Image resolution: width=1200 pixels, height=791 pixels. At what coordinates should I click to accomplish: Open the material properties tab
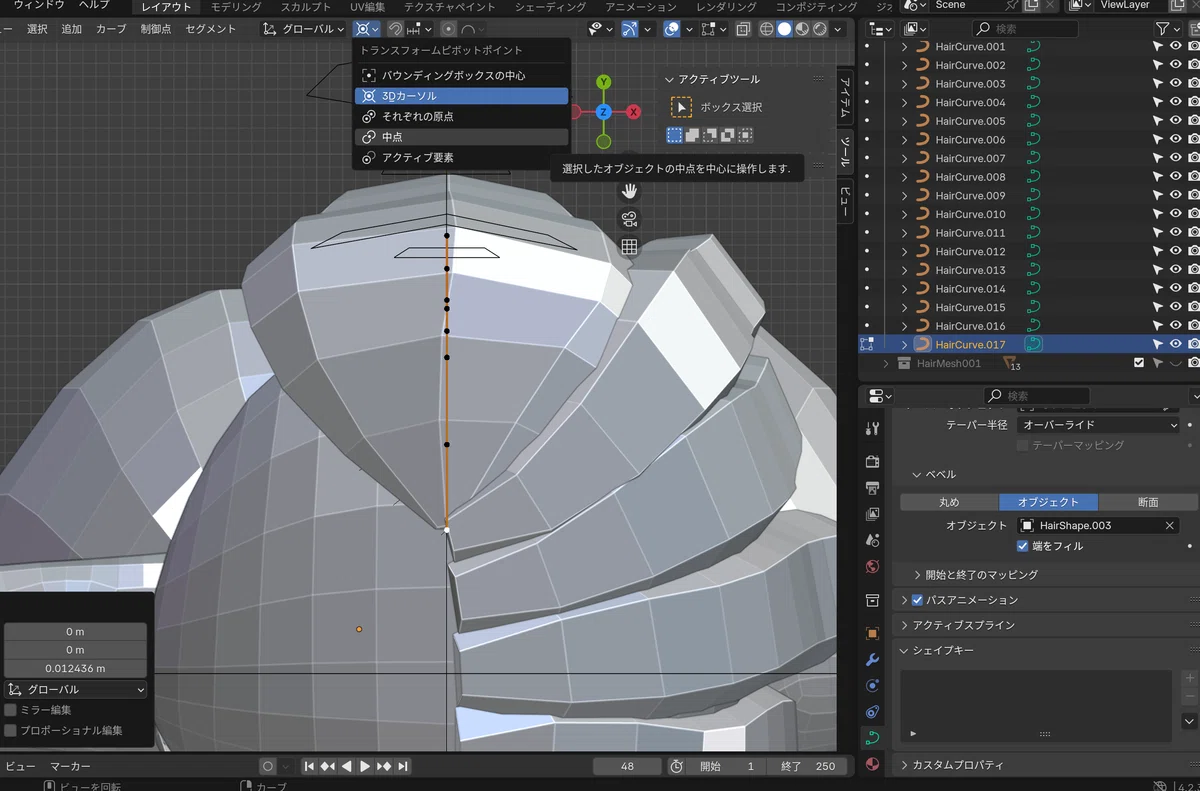(x=872, y=765)
